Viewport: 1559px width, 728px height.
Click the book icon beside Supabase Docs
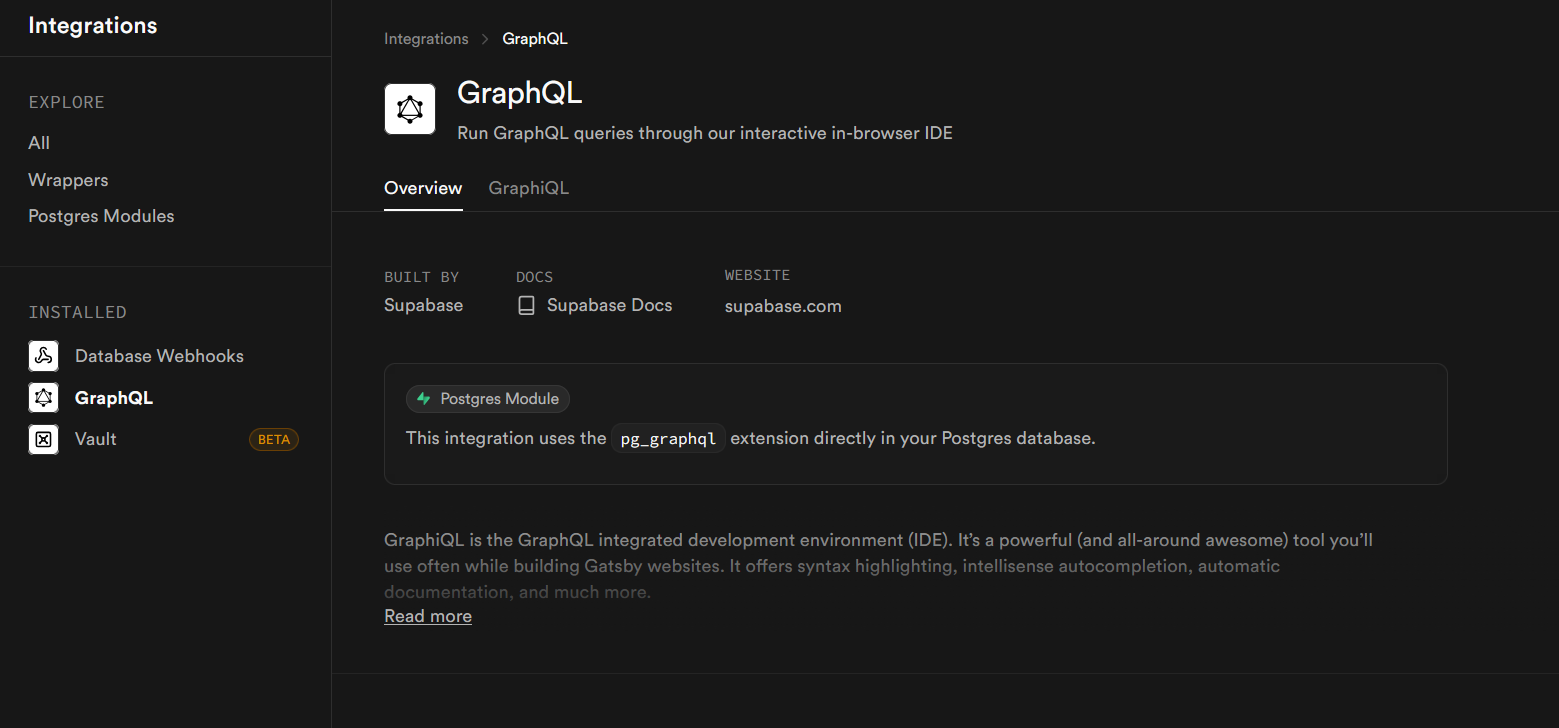point(526,306)
